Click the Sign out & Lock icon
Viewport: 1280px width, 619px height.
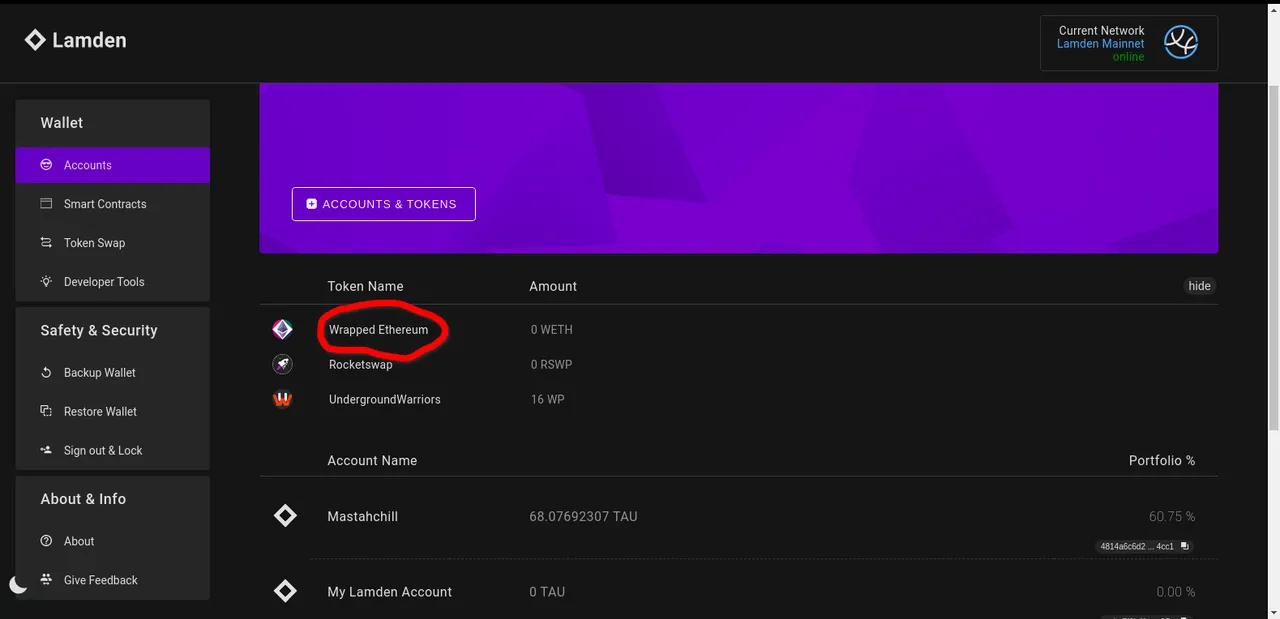[46, 451]
